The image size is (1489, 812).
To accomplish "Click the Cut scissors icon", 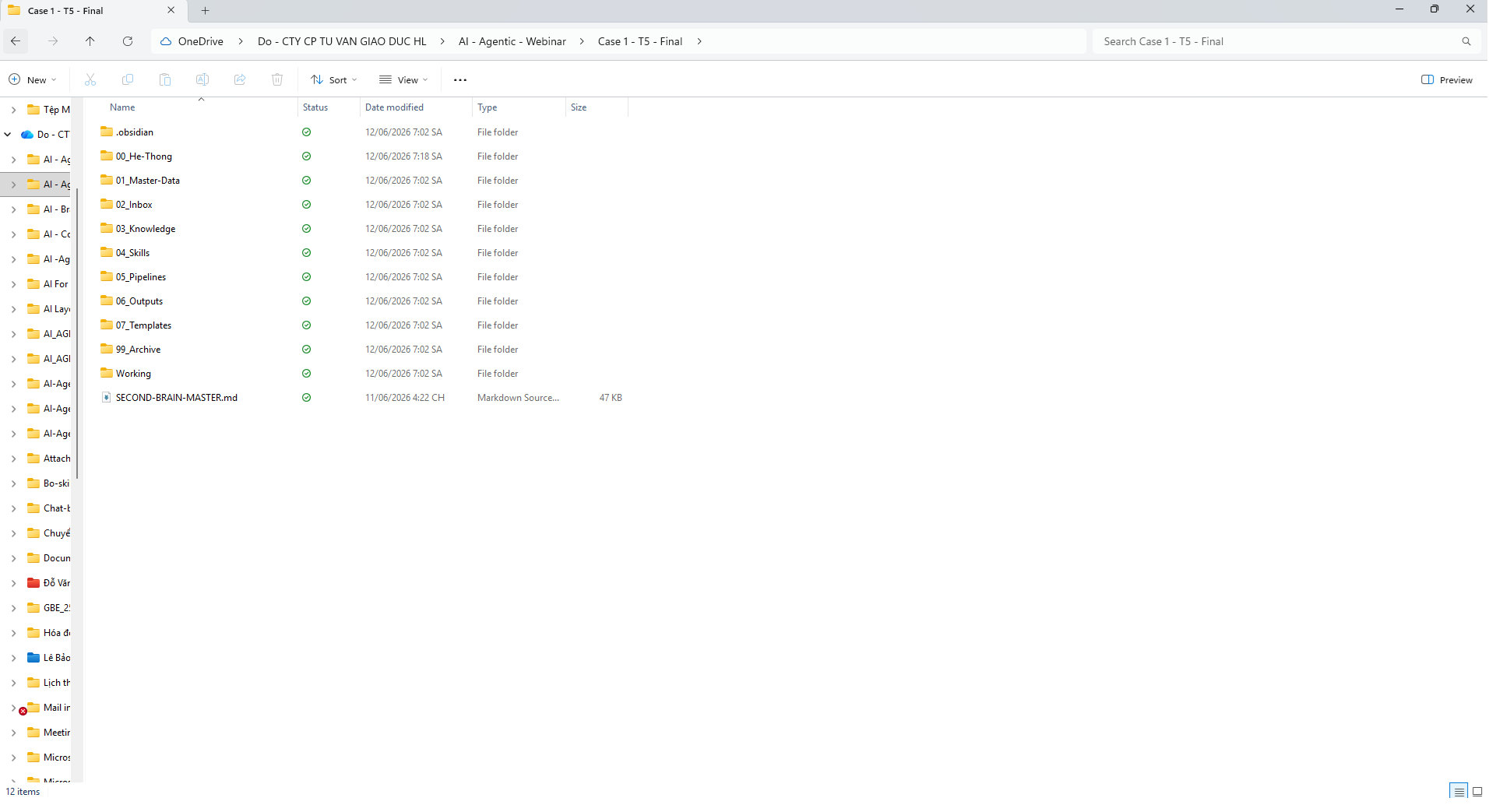I will pos(90,79).
